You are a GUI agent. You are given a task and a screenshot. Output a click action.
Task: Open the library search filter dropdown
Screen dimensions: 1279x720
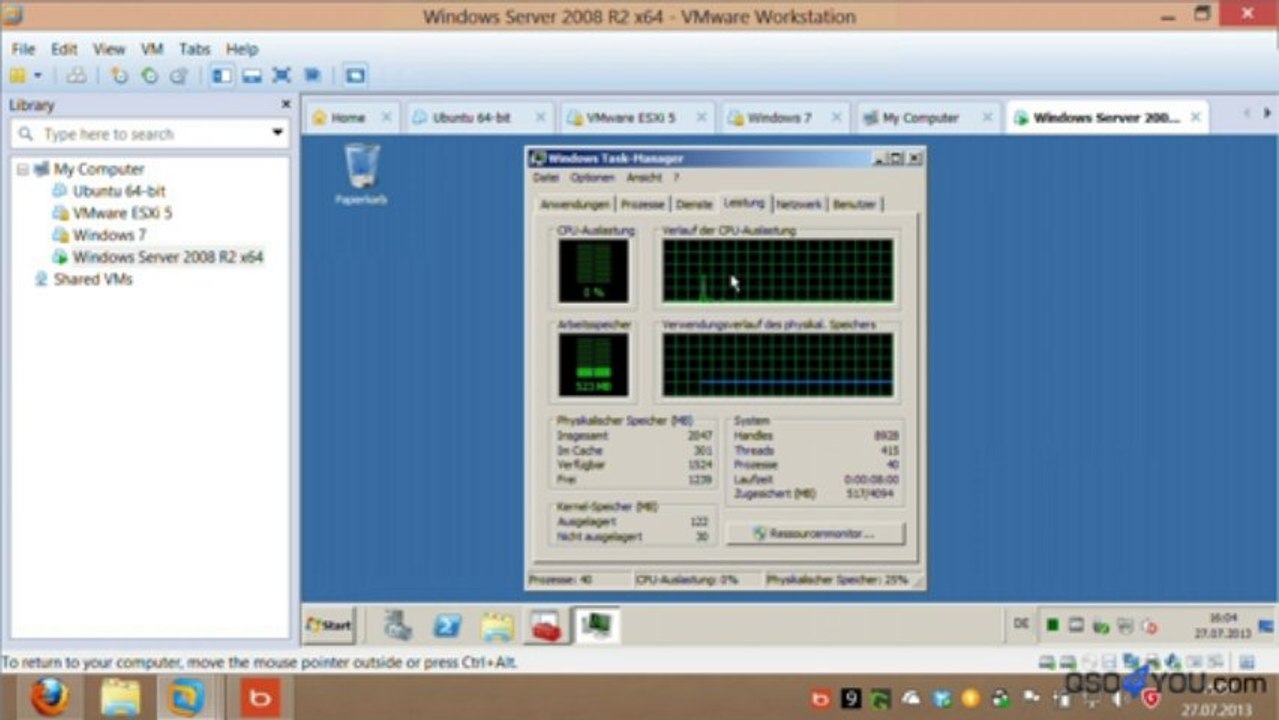277,133
